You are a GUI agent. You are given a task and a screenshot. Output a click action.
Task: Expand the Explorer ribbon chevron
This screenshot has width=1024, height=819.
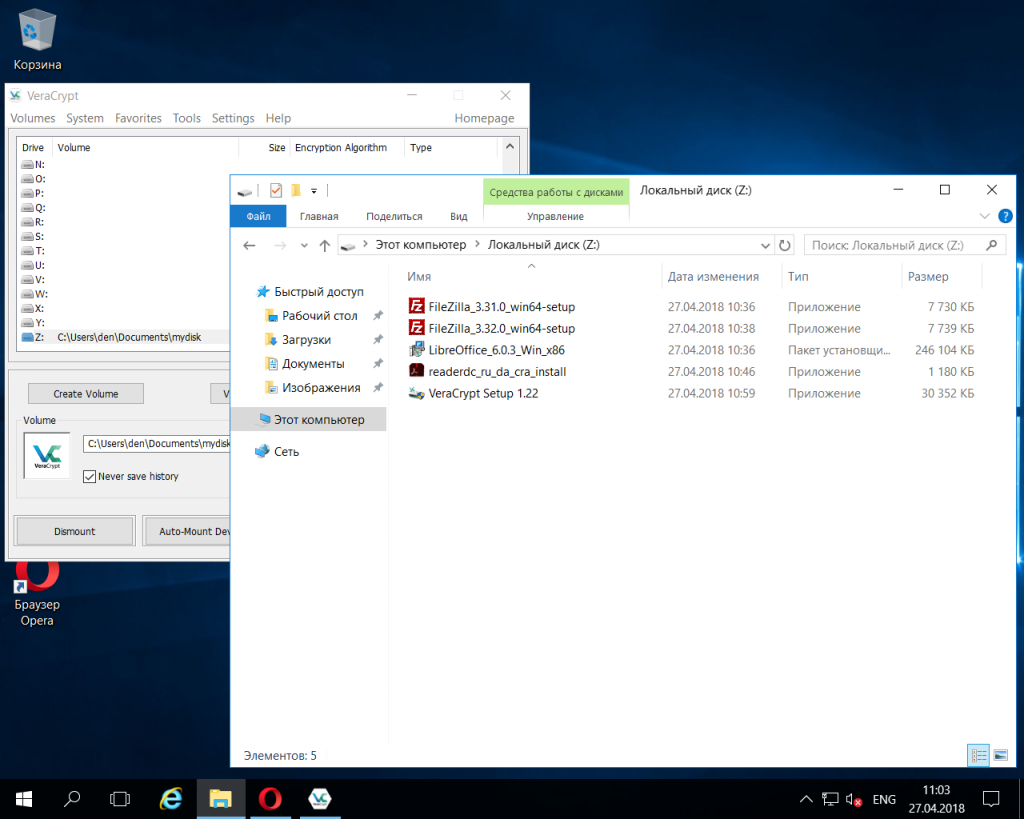coord(984,216)
